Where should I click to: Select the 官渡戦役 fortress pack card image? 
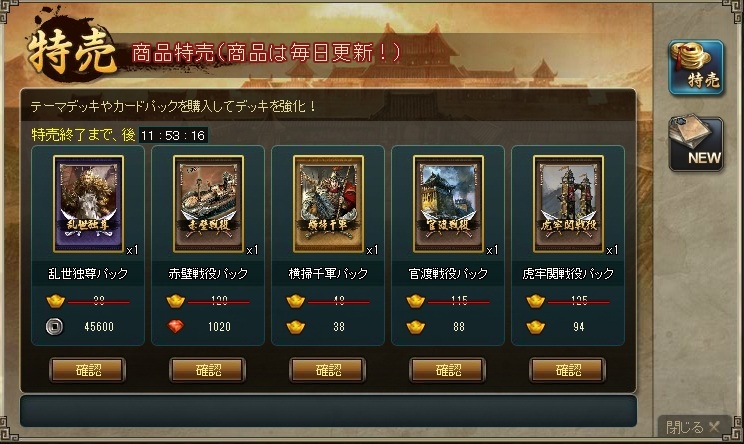click(x=448, y=204)
